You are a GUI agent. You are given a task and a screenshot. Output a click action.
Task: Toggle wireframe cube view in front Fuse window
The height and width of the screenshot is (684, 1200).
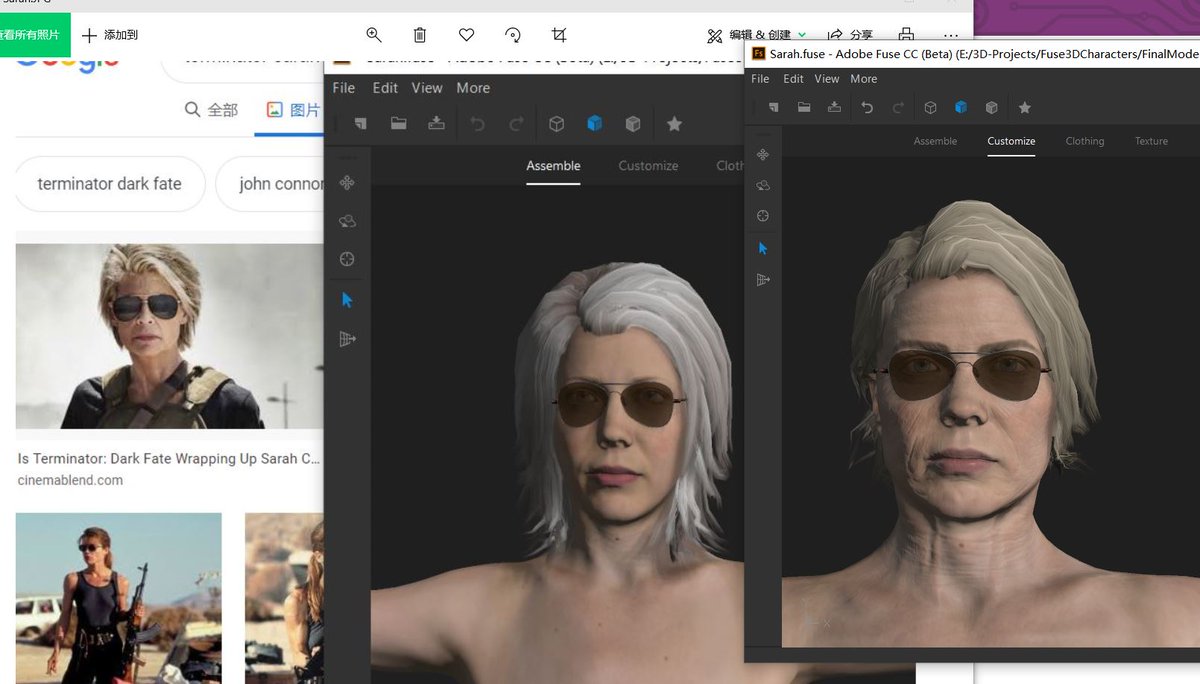click(930, 108)
